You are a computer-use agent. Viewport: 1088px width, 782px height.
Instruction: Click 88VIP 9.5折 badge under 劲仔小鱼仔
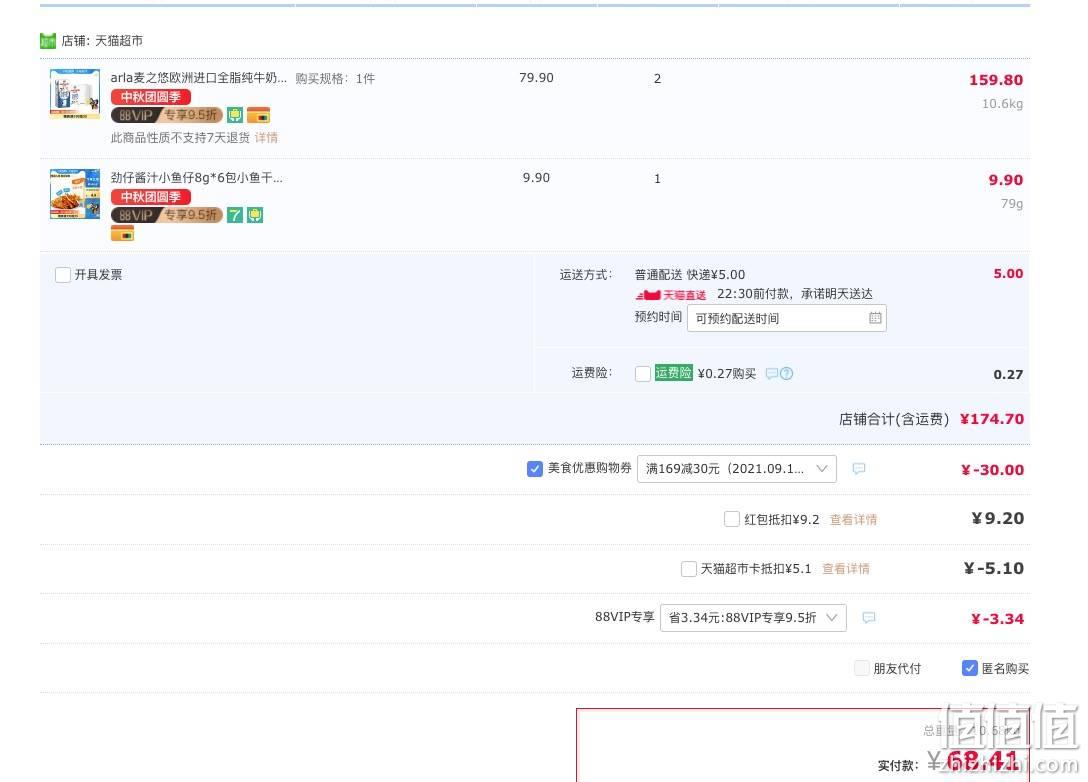tap(167, 215)
